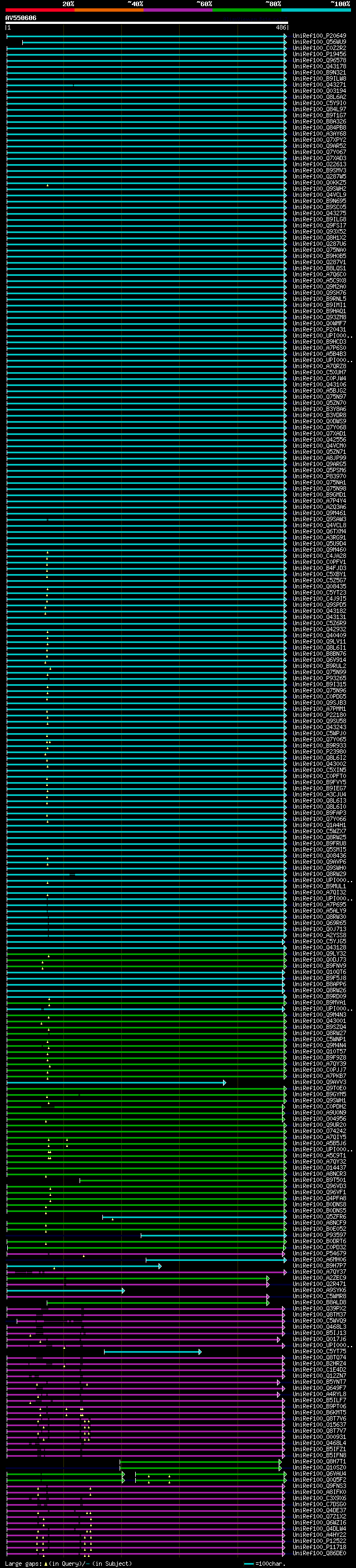The image size is (356, 1568).
Task: Select hit label UniRef100_Q9AR52
Action: pyautogui.click(x=319, y=146)
